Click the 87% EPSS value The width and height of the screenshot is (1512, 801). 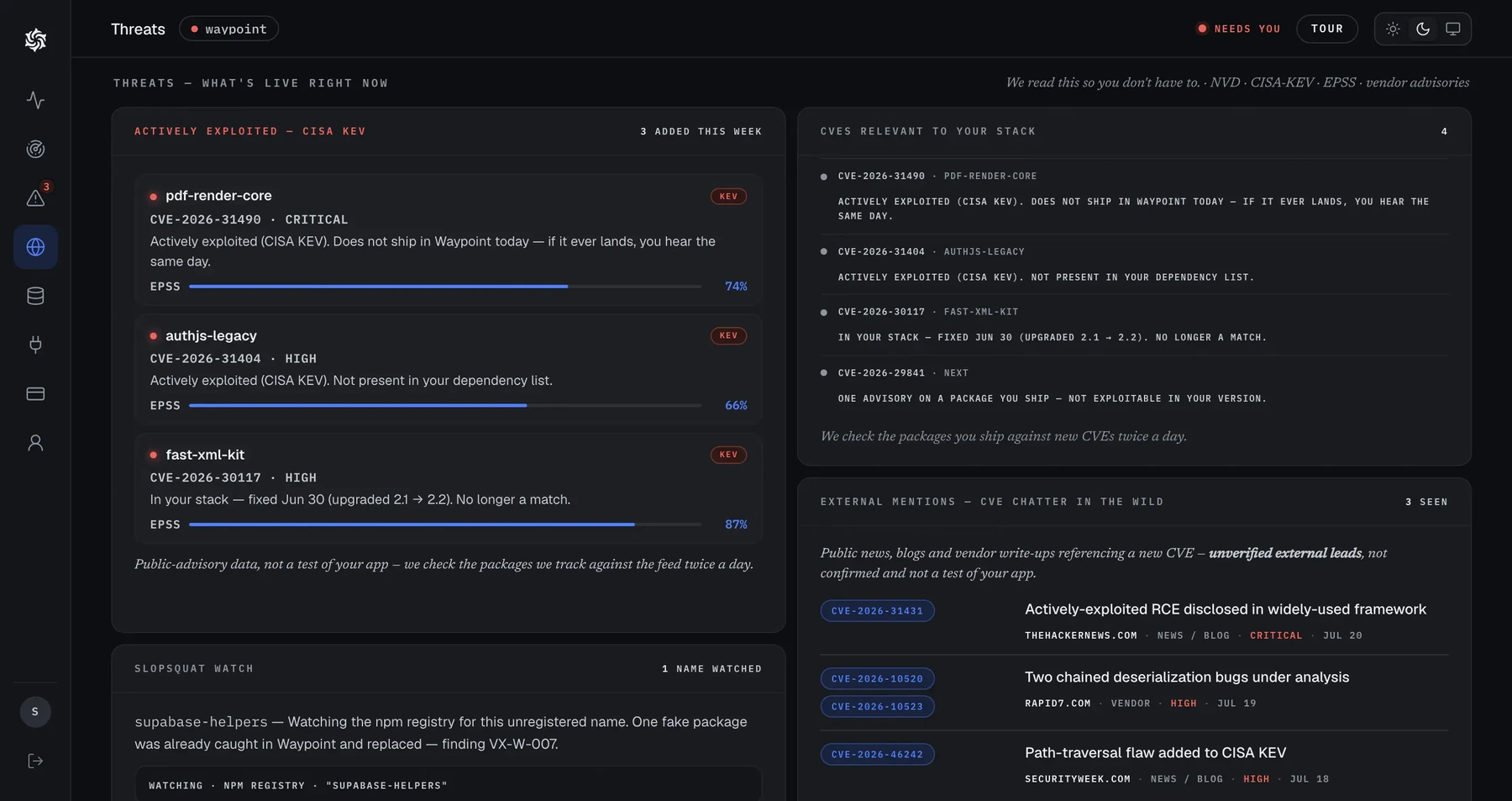(736, 524)
